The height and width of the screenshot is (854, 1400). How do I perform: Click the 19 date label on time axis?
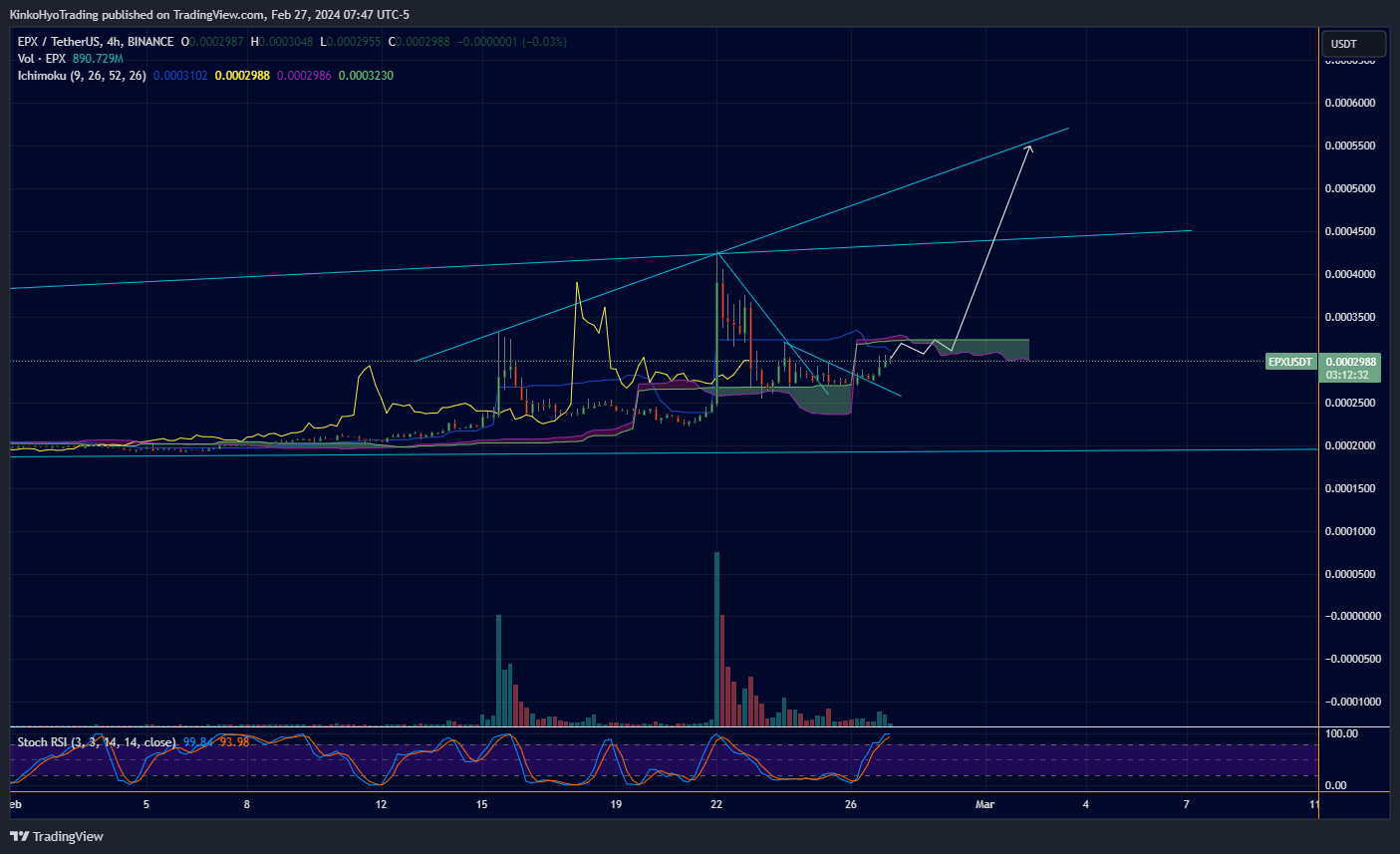coord(616,804)
